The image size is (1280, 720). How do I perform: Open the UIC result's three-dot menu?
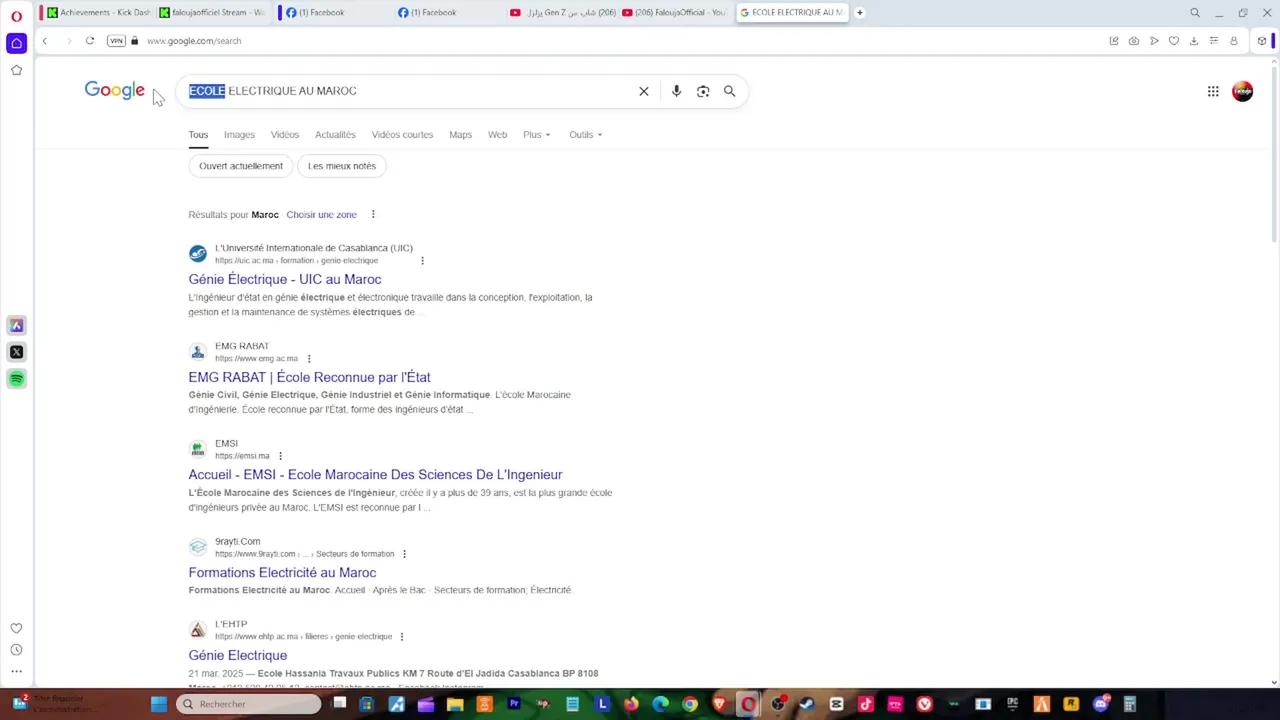tap(422, 261)
